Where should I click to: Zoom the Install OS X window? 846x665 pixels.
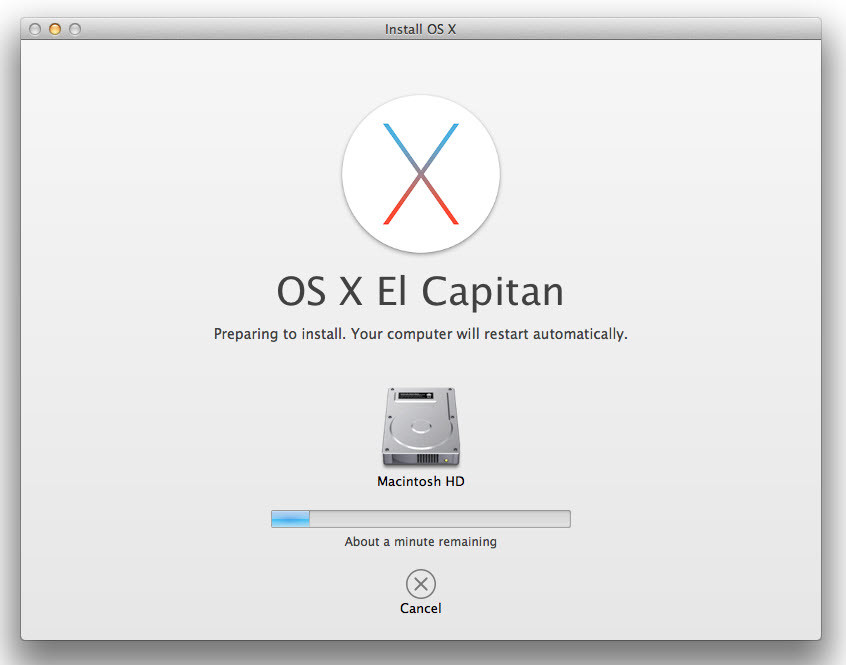74,30
